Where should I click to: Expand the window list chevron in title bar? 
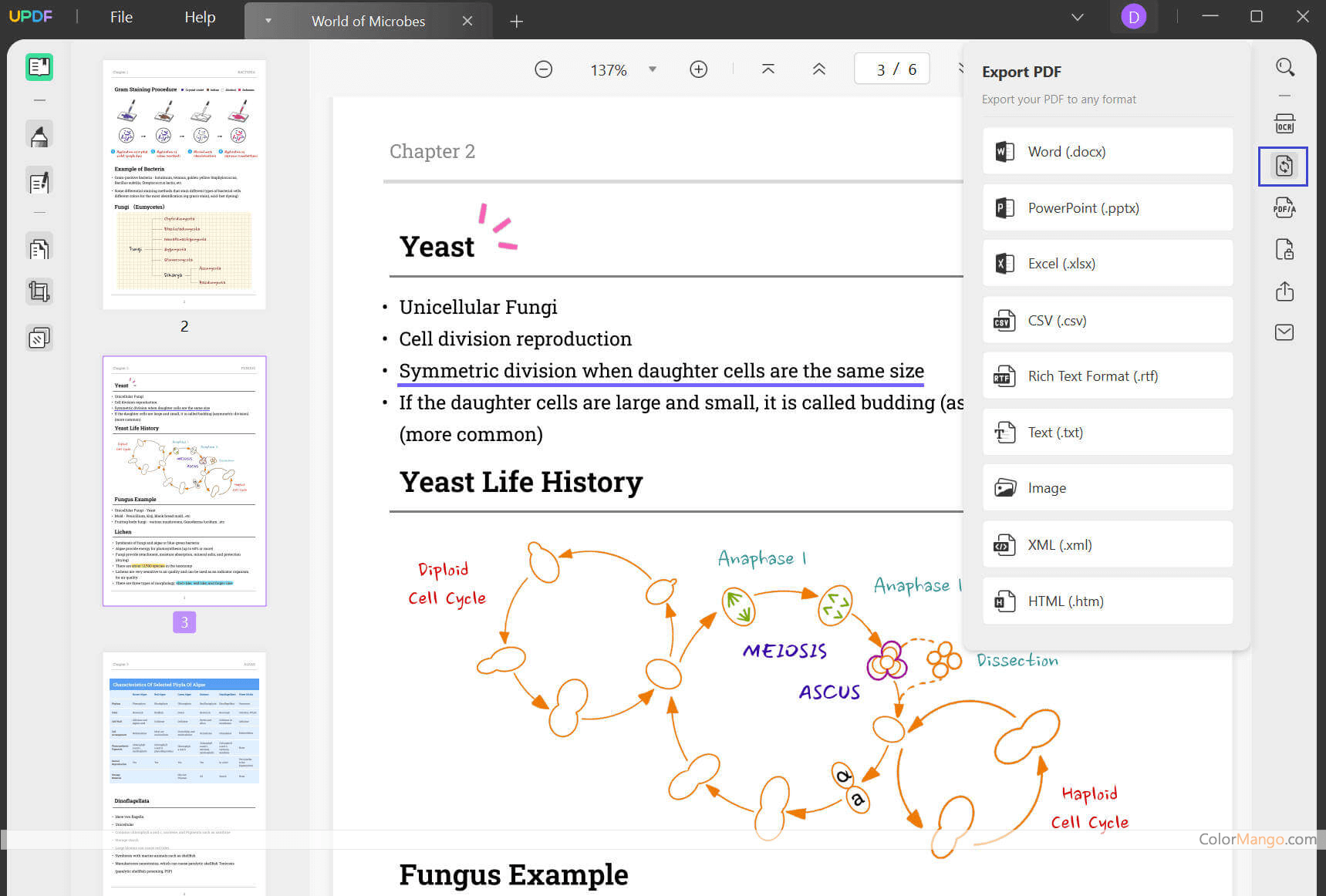pos(1078,17)
